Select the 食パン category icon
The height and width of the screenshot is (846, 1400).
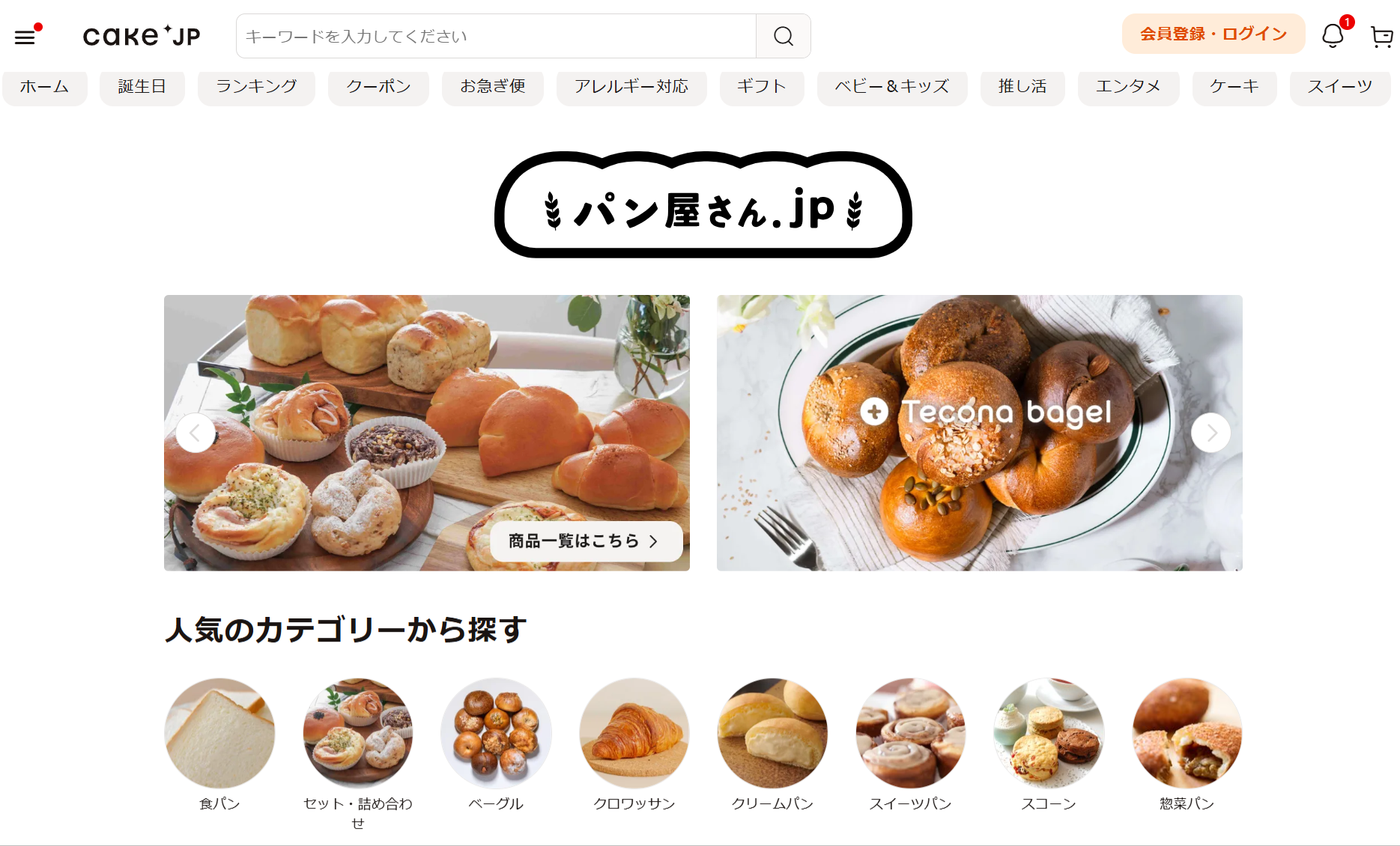(x=219, y=734)
